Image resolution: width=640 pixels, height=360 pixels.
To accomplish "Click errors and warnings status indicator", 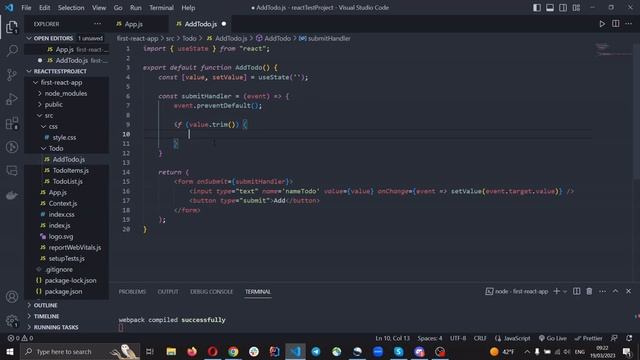I will (20, 338).
